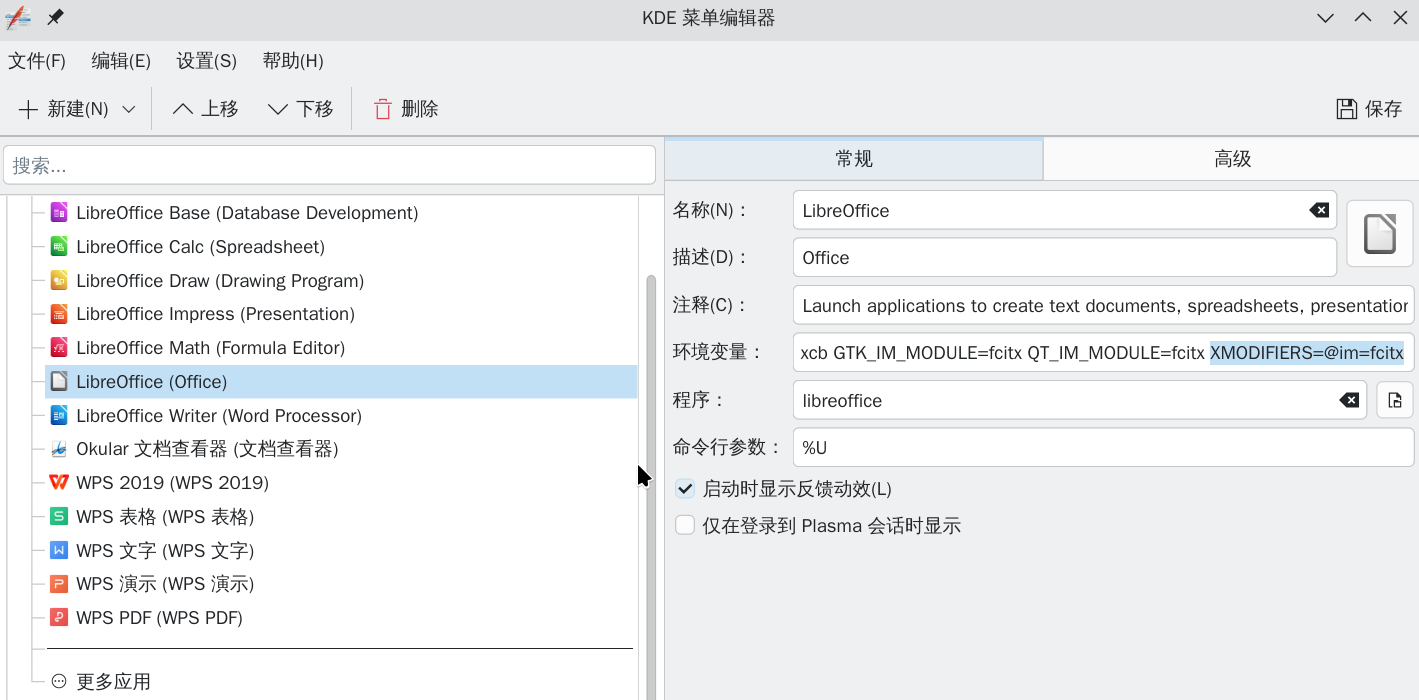The image size is (1419, 700).
Task: Click the pin icon in the title bar
Action: point(55,18)
